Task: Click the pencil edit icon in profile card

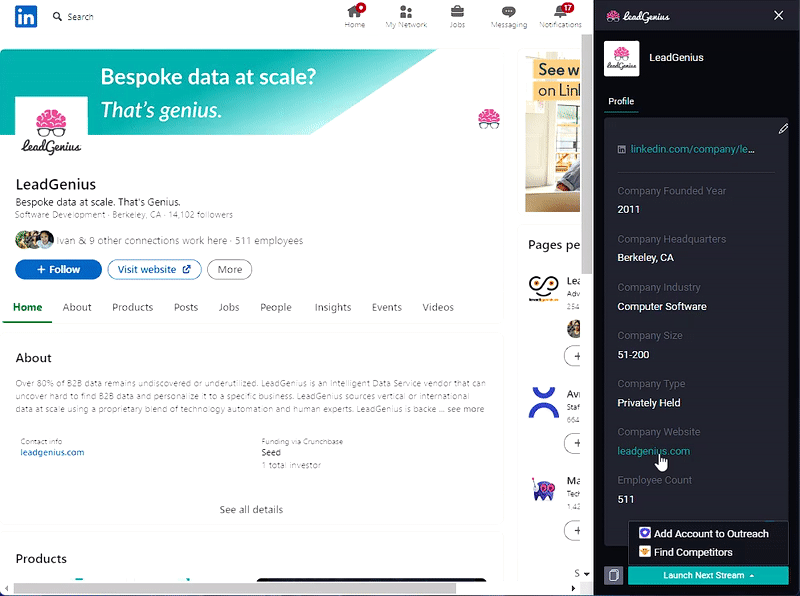Action: [783, 129]
